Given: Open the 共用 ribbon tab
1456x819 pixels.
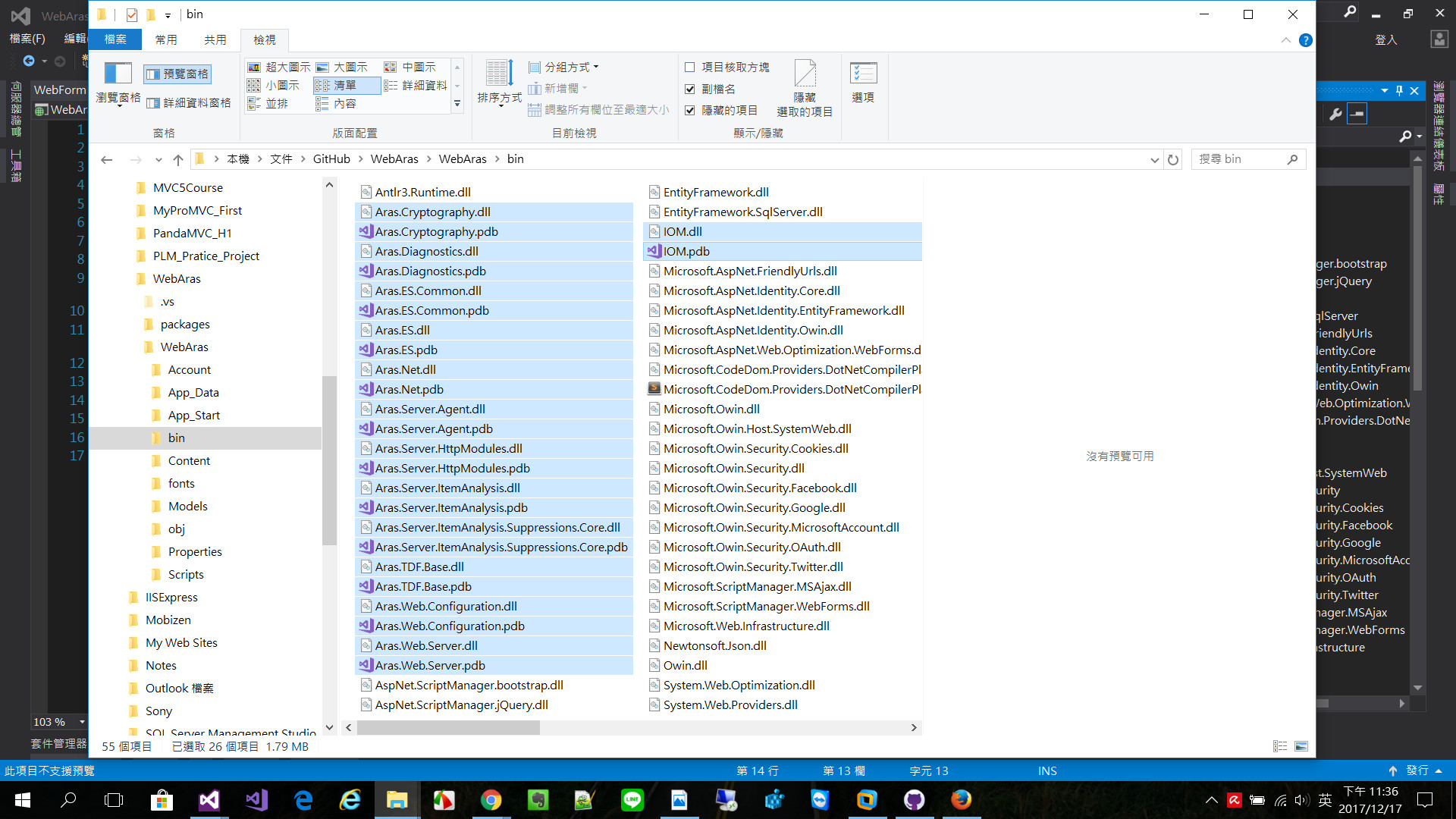Looking at the screenshot, I should click(215, 39).
